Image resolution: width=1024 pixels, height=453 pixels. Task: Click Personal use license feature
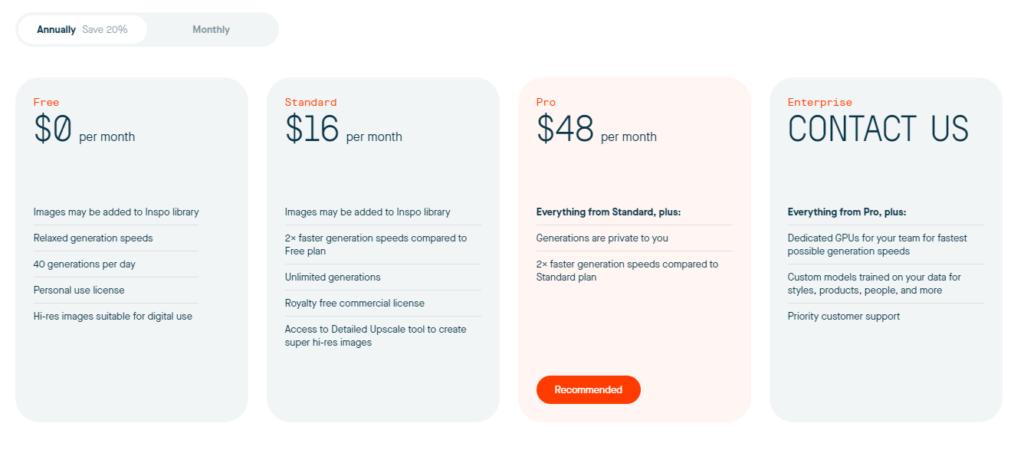pos(77,290)
